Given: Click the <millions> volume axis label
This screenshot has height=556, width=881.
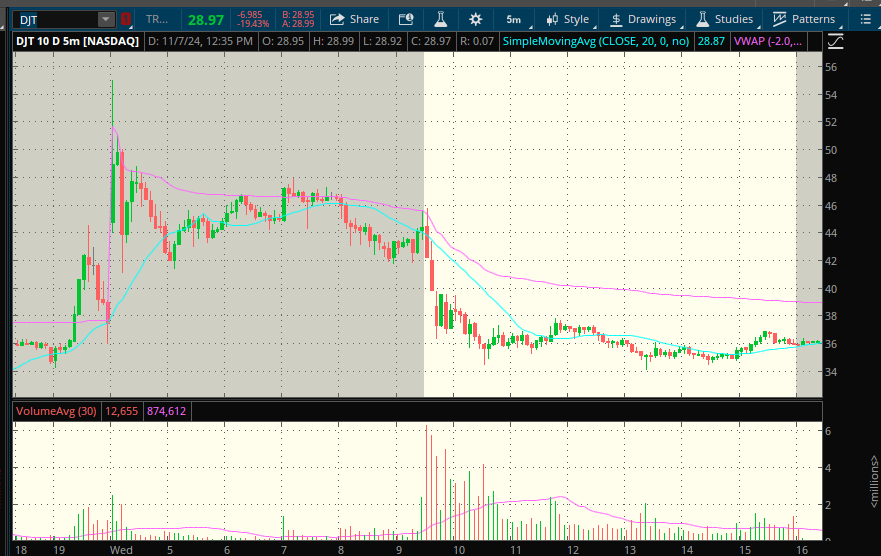Looking at the screenshot, I should point(874,481).
